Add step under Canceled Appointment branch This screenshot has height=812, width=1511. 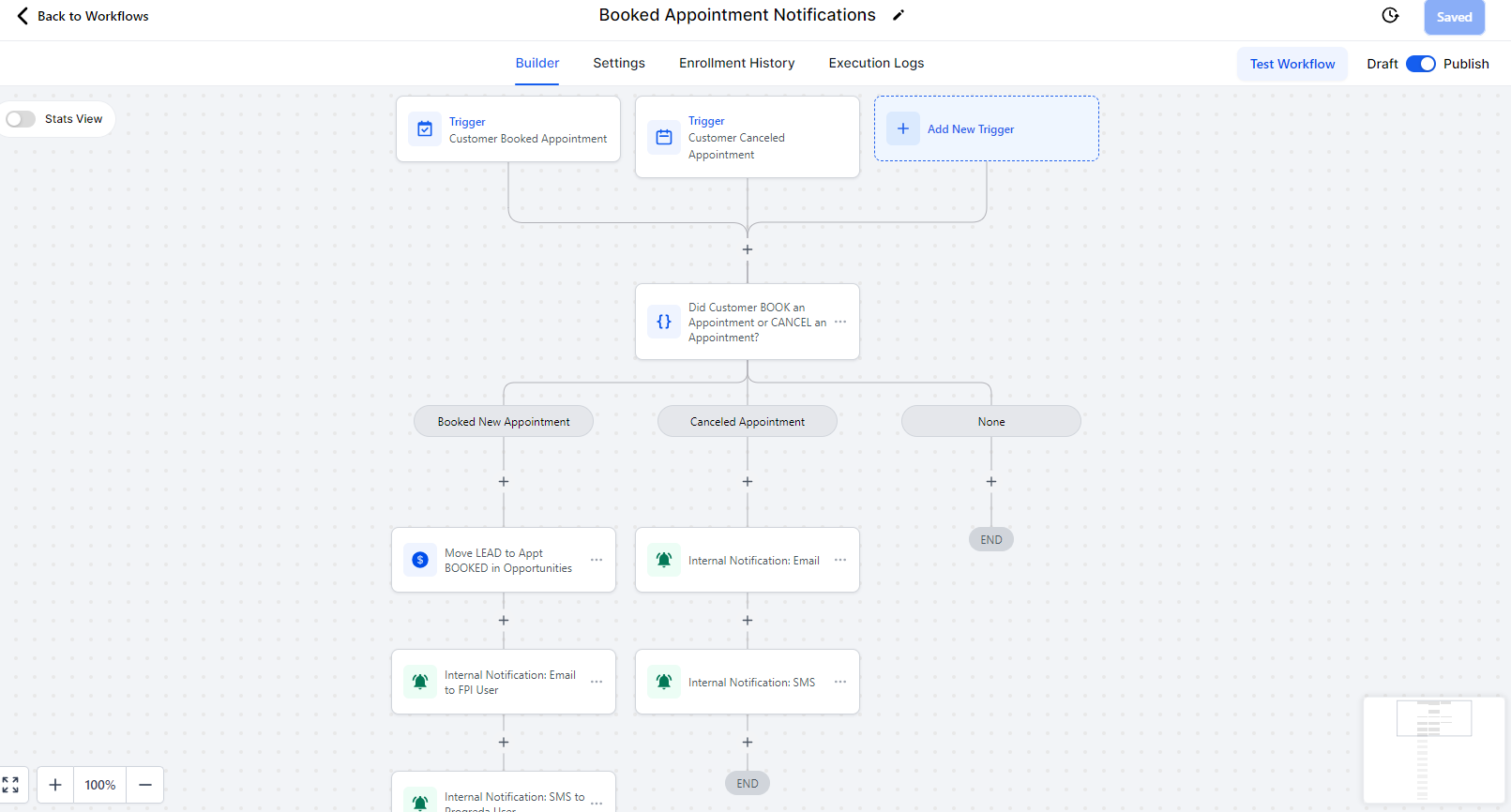[748, 481]
